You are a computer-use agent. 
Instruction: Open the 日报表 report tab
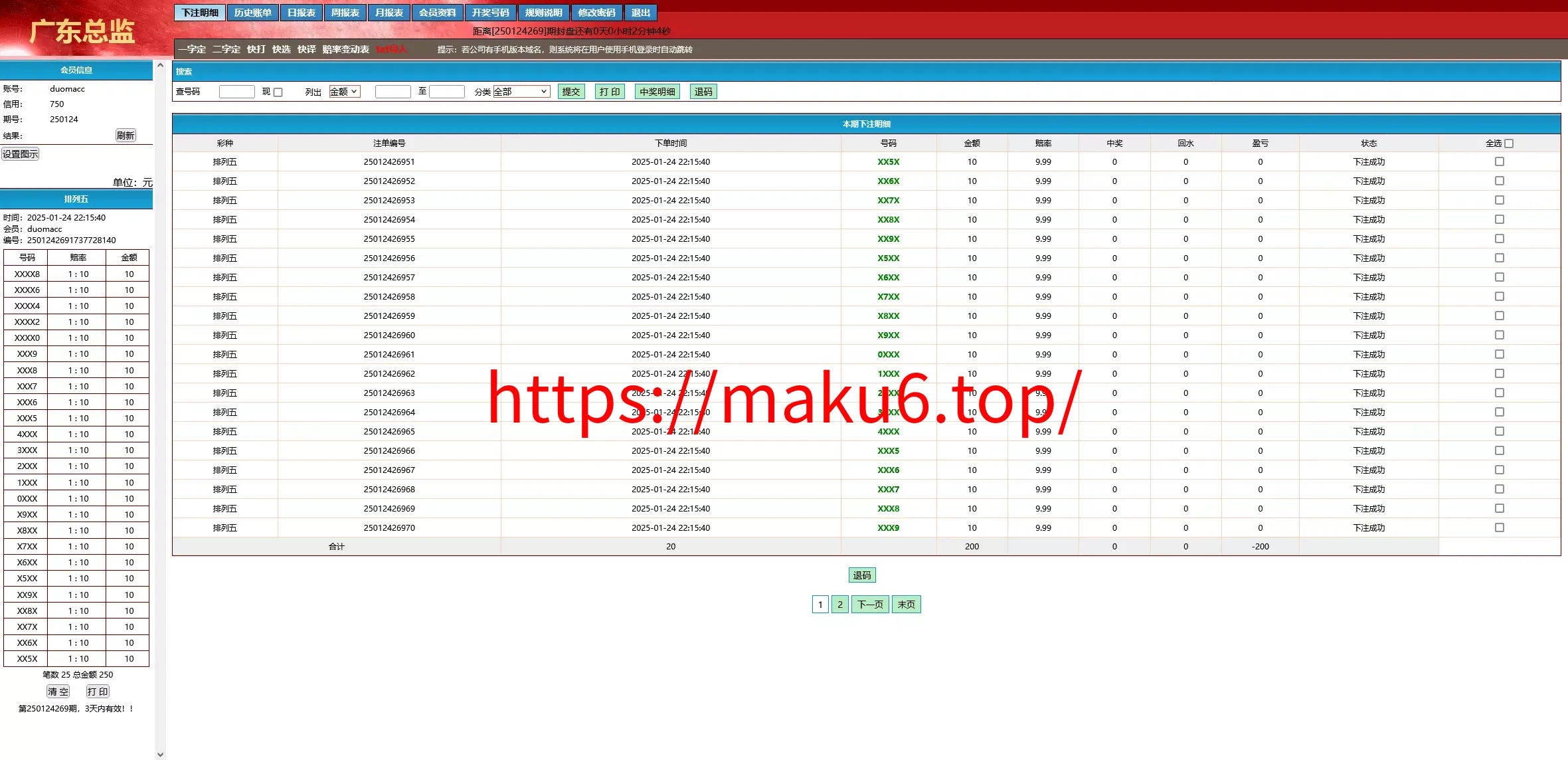301,13
